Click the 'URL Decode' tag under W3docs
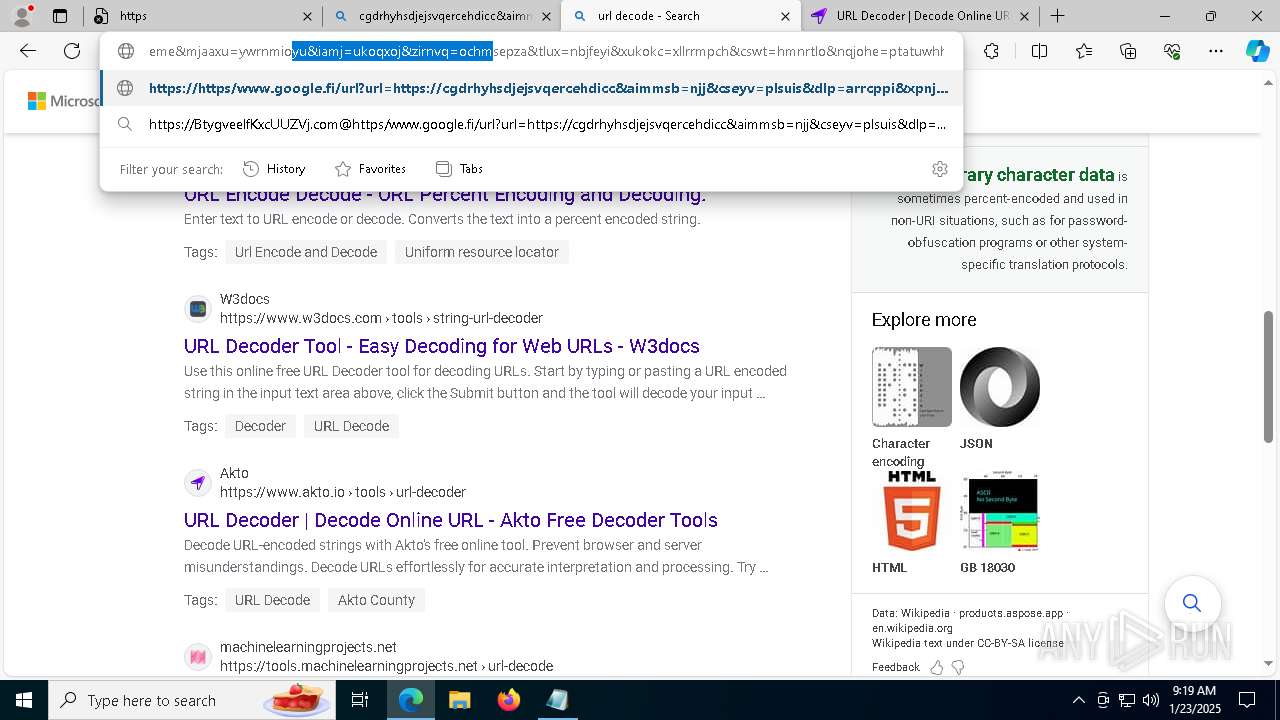This screenshot has width=1280, height=720. pos(351,426)
